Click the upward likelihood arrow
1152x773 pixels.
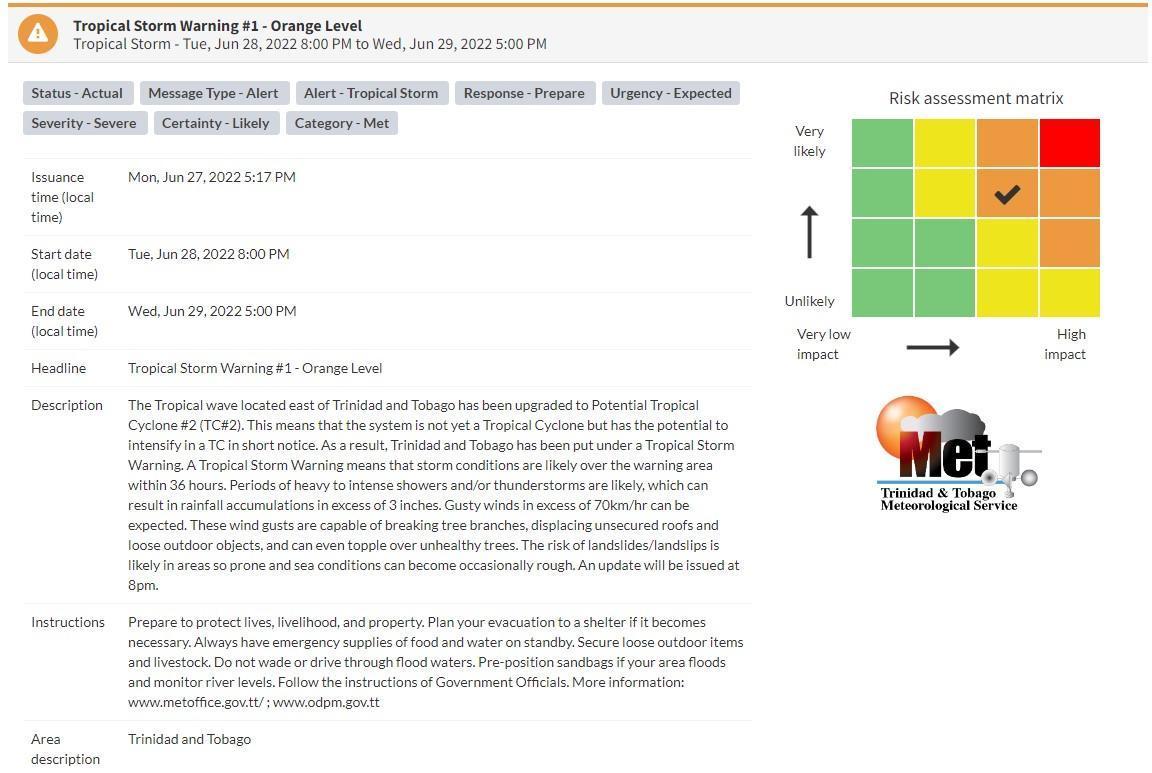[809, 232]
